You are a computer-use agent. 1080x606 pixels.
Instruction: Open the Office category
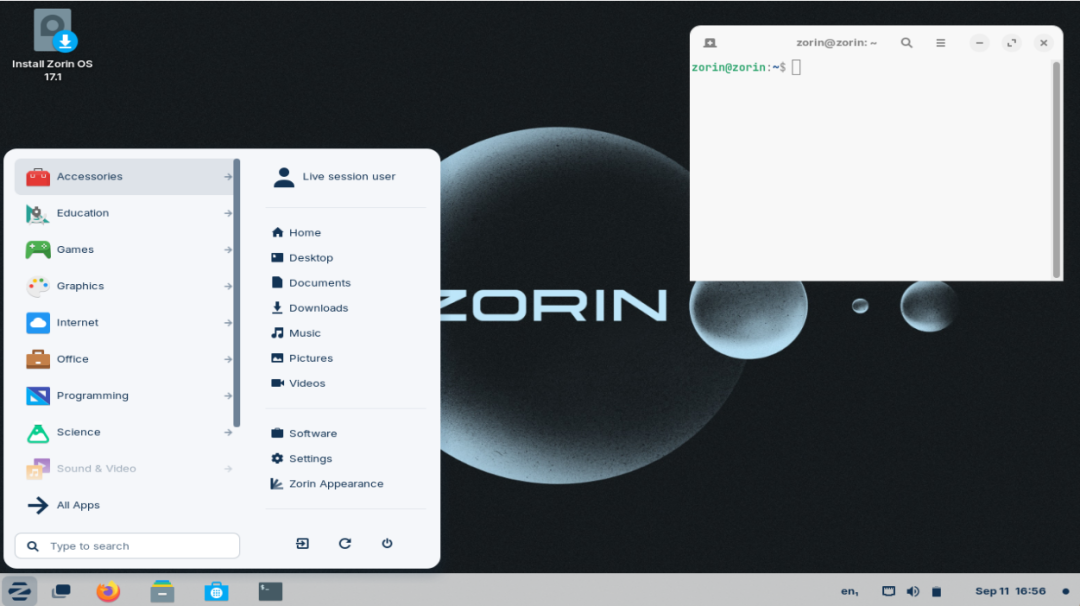[124, 359]
